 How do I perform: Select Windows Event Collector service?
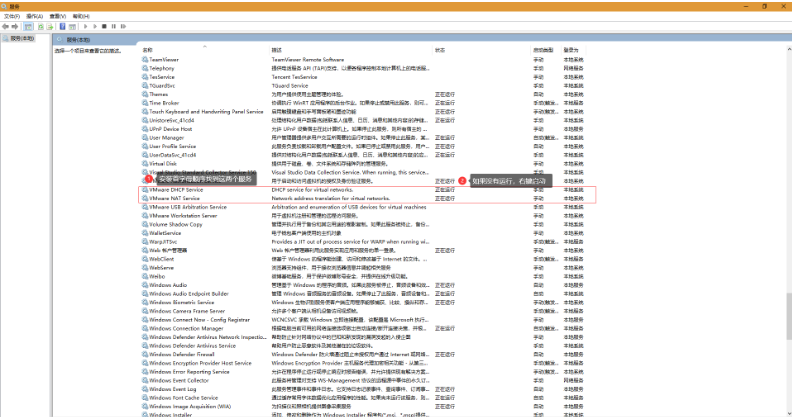179,381
